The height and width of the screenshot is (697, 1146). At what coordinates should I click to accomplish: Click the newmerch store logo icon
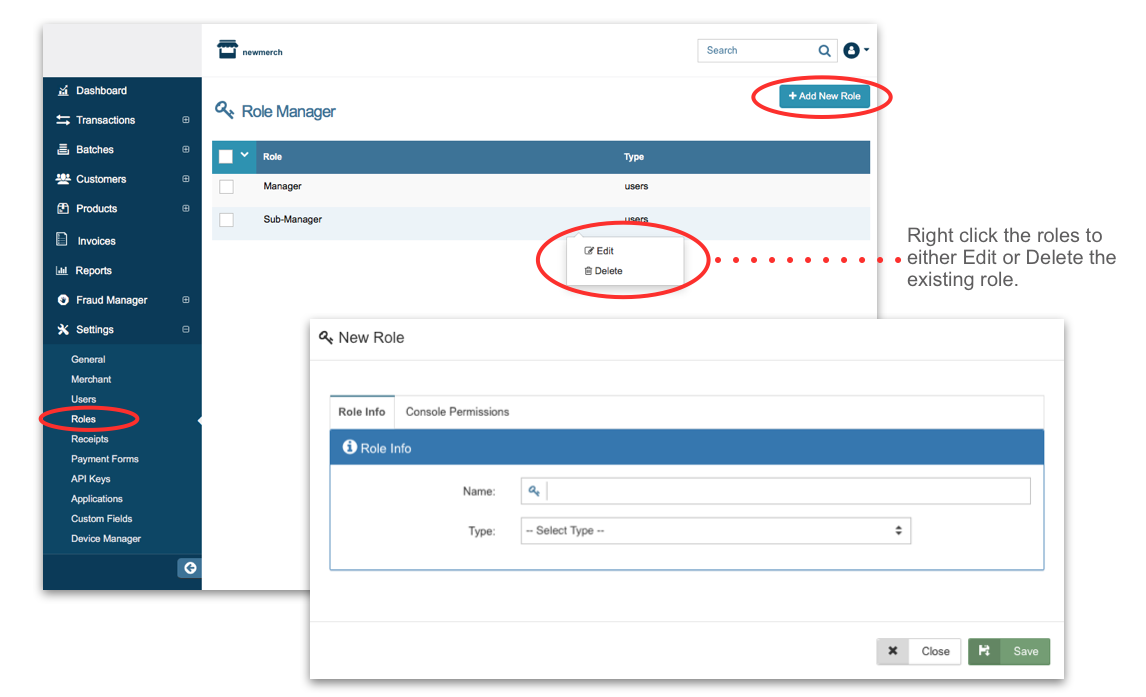tap(228, 50)
